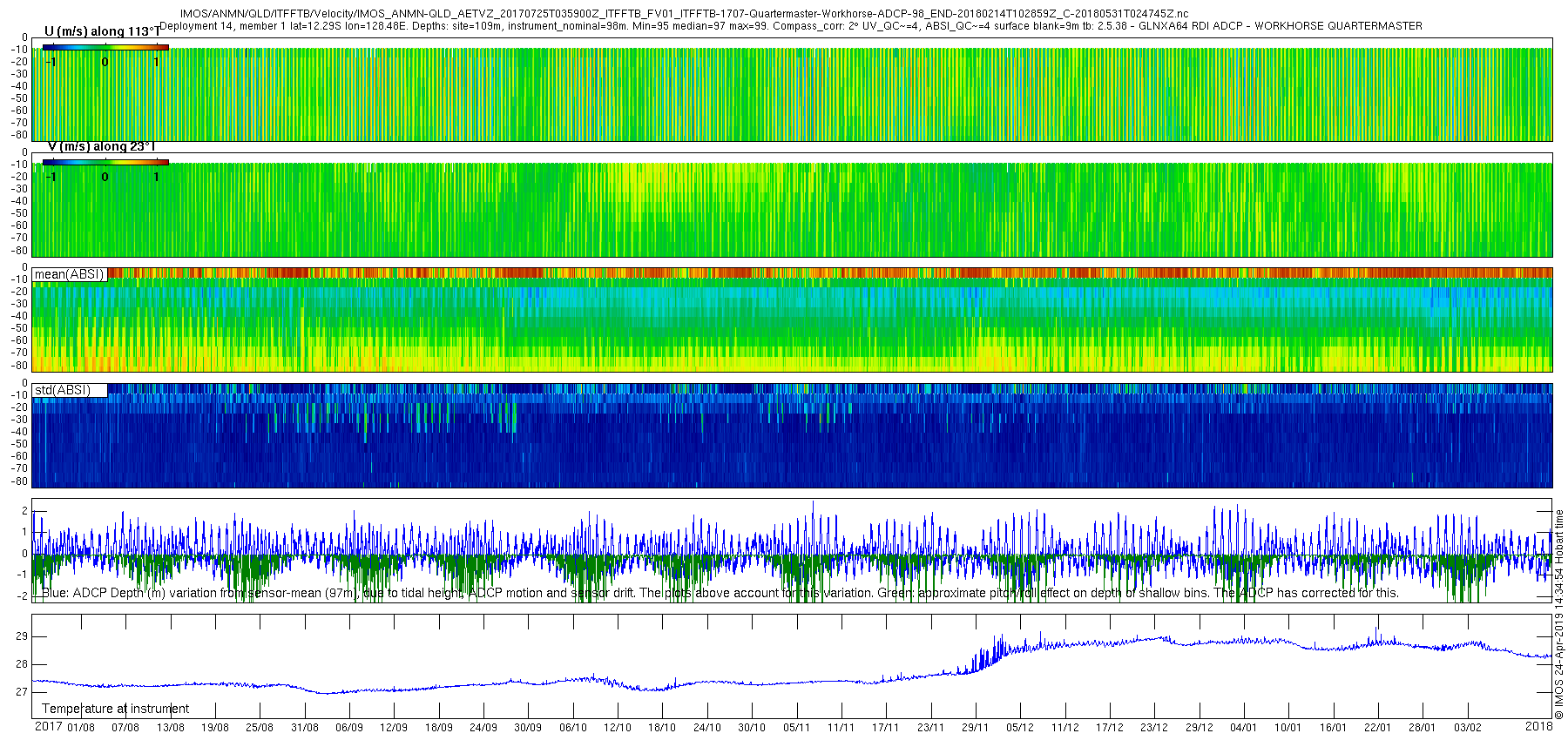Click the temperature rise near 29/11 on curve
1568x740 pixels.
tap(989, 657)
